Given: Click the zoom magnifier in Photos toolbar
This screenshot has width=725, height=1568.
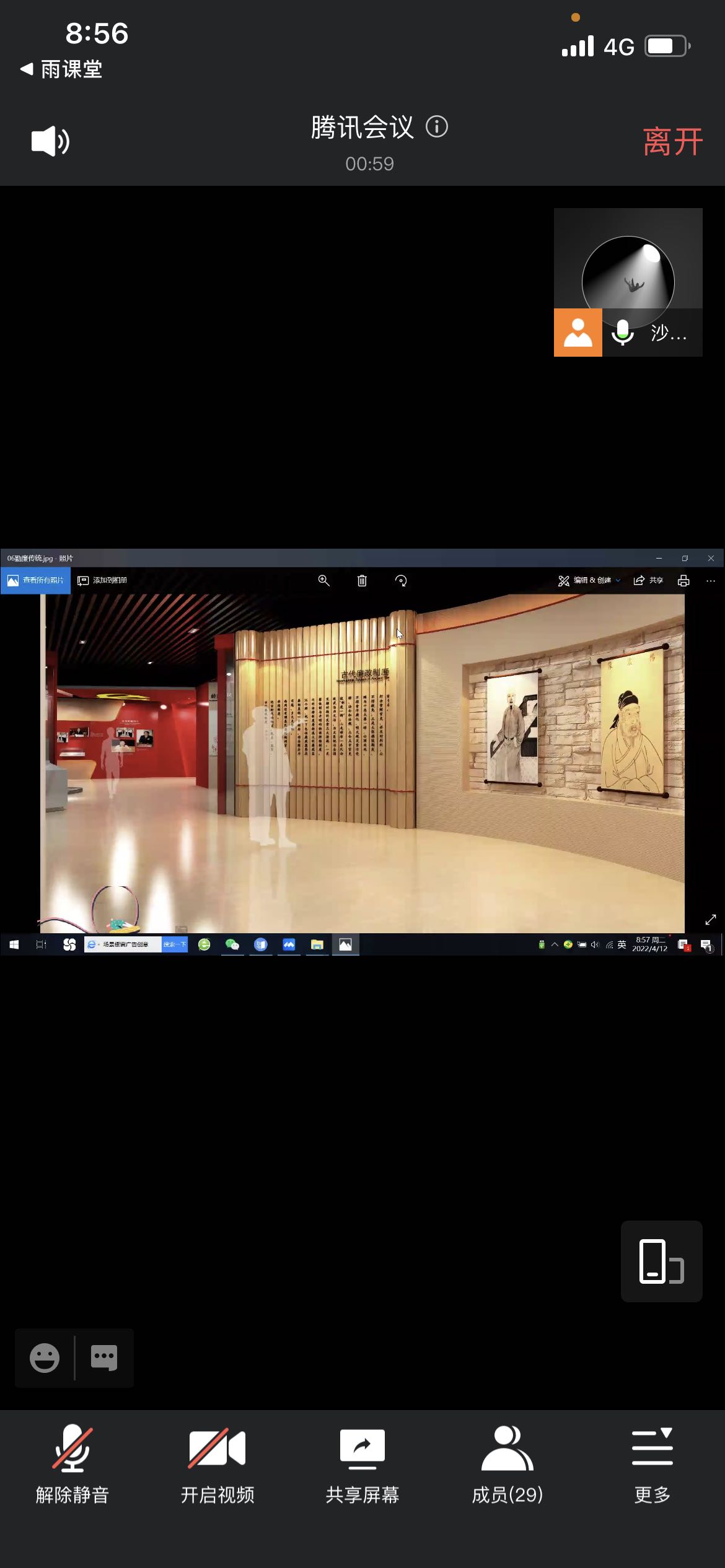Looking at the screenshot, I should pos(323,580).
